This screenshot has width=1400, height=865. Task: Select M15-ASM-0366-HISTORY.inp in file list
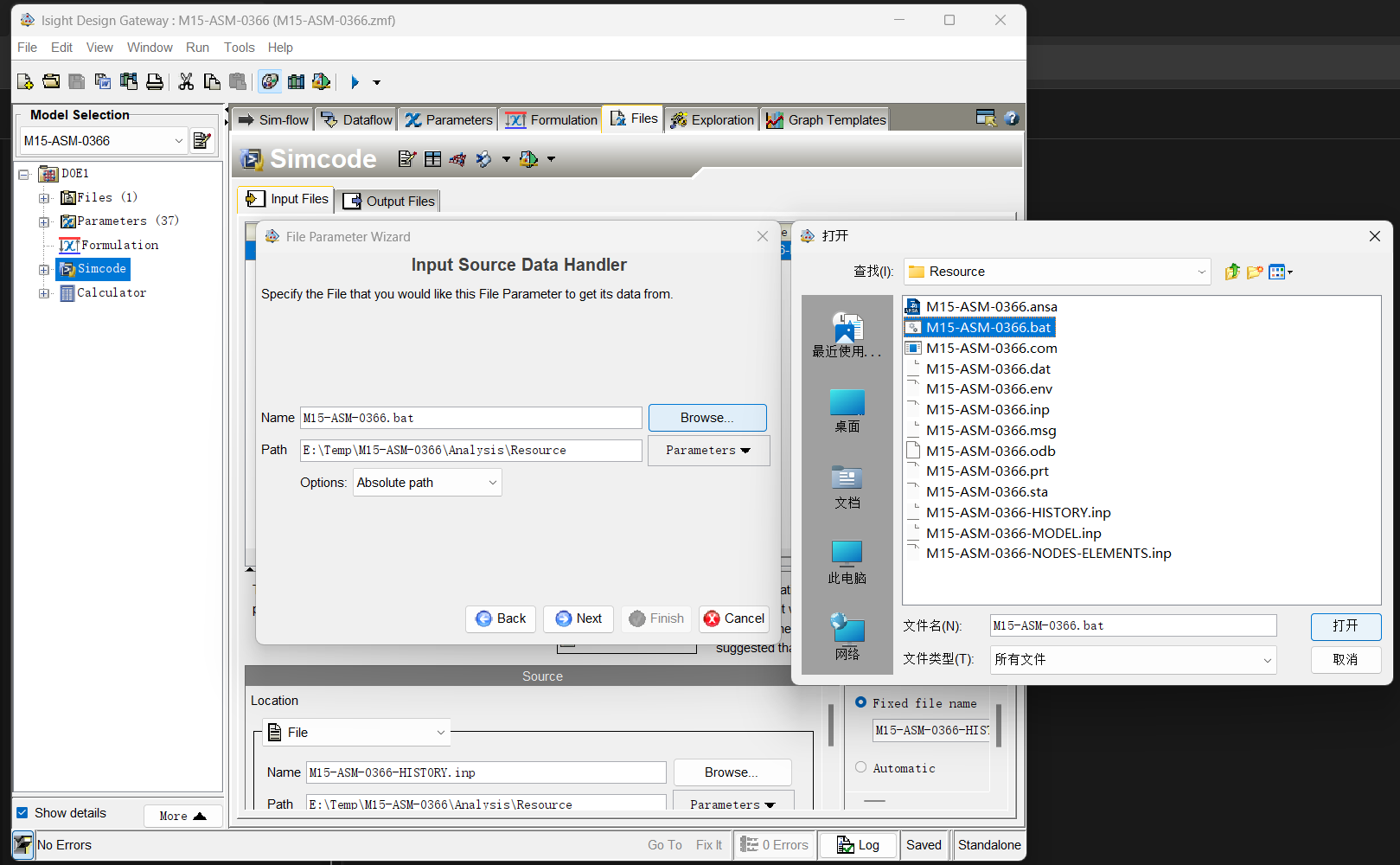tap(1018, 513)
